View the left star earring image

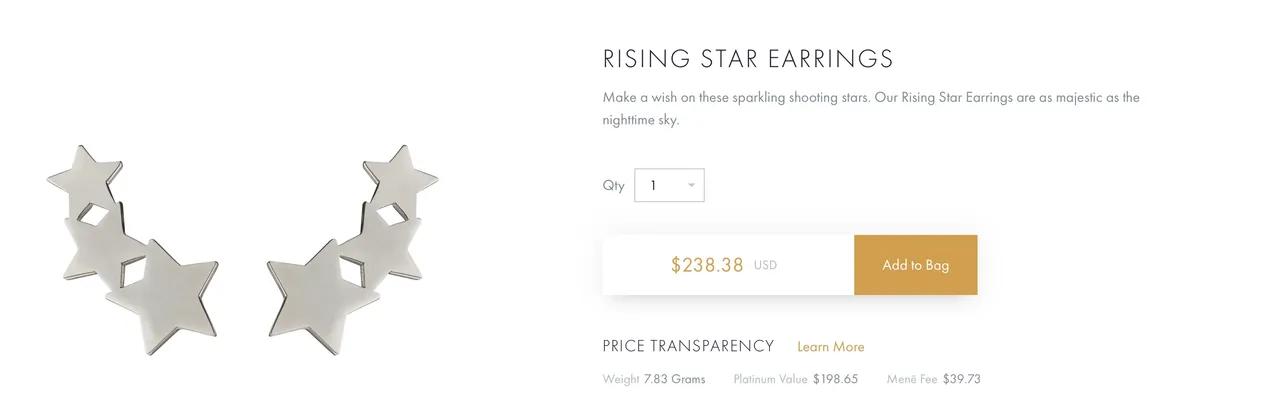[x=133, y=250]
